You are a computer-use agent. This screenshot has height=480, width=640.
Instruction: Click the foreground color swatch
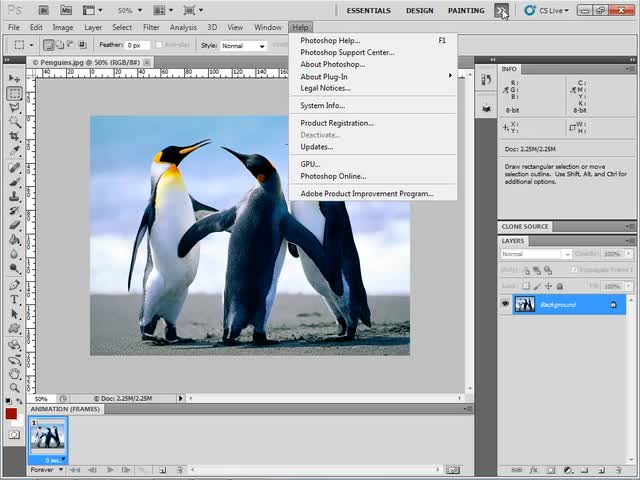pyautogui.click(x=11, y=413)
